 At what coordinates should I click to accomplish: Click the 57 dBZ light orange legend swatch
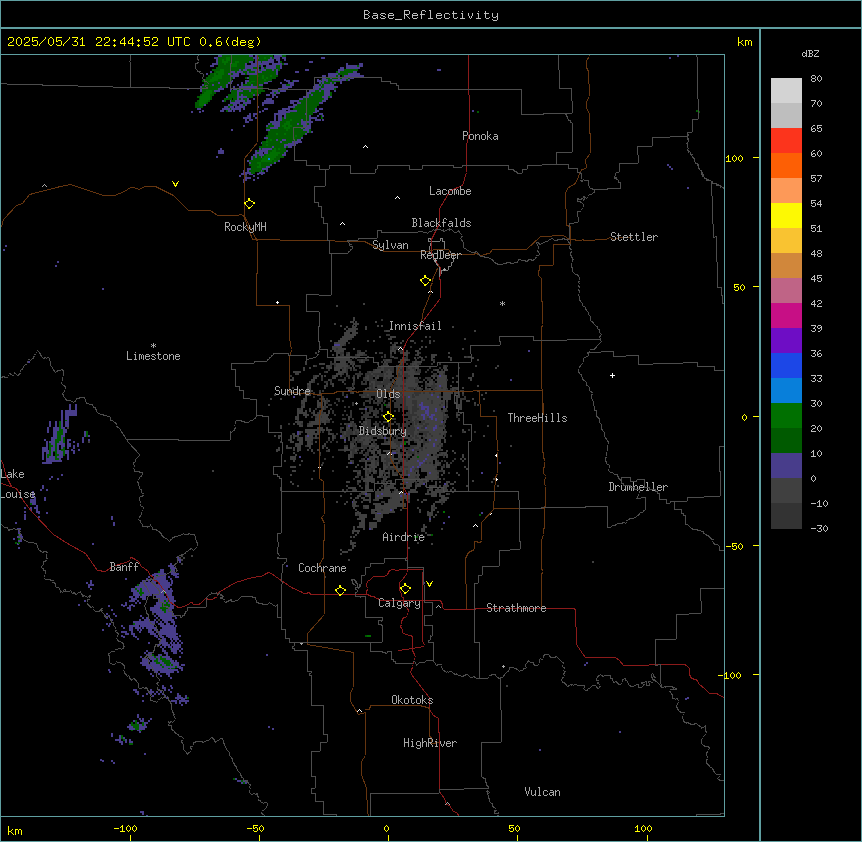pyautogui.click(x=786, y=191)
